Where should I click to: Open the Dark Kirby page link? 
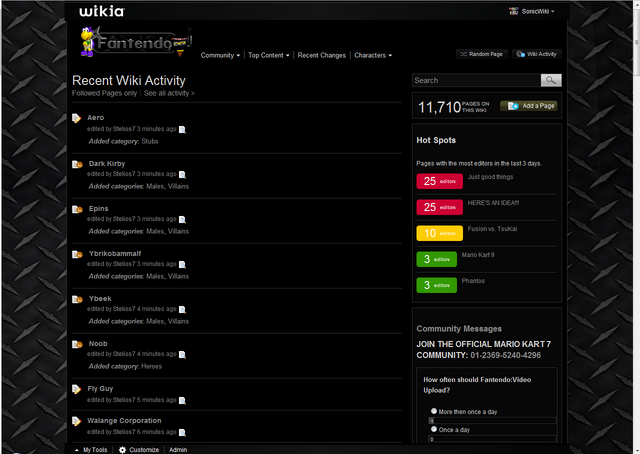coord(107,163)
